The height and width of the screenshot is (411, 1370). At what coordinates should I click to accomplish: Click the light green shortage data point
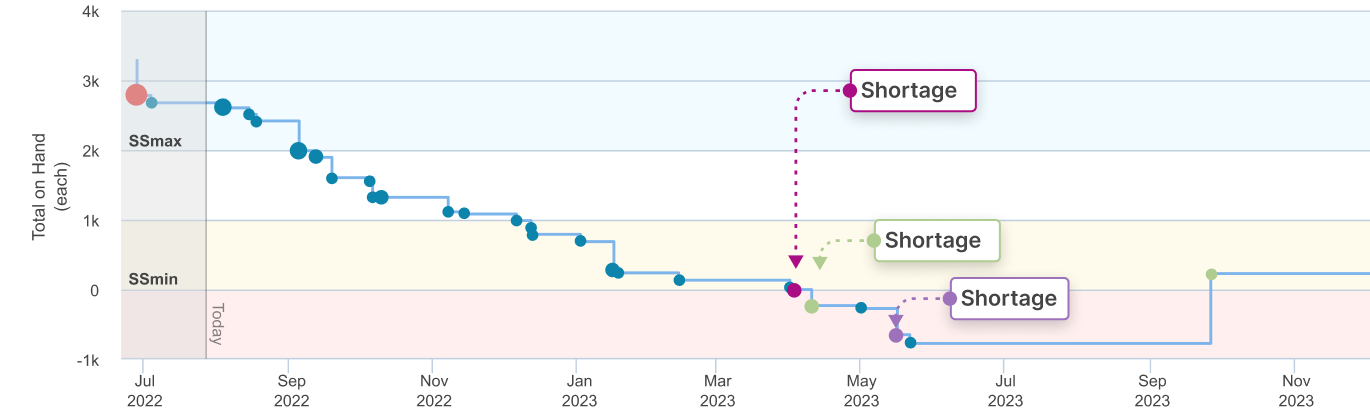[811, 306]
